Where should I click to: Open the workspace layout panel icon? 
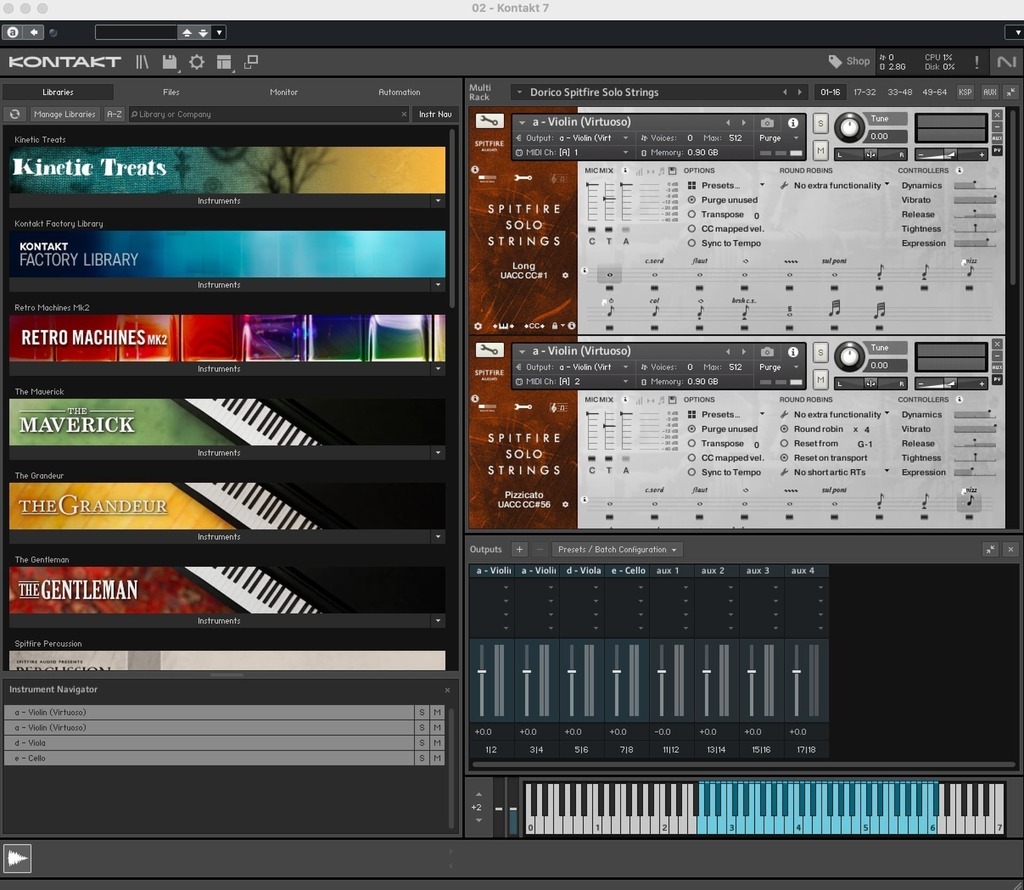tap(224, 62)
